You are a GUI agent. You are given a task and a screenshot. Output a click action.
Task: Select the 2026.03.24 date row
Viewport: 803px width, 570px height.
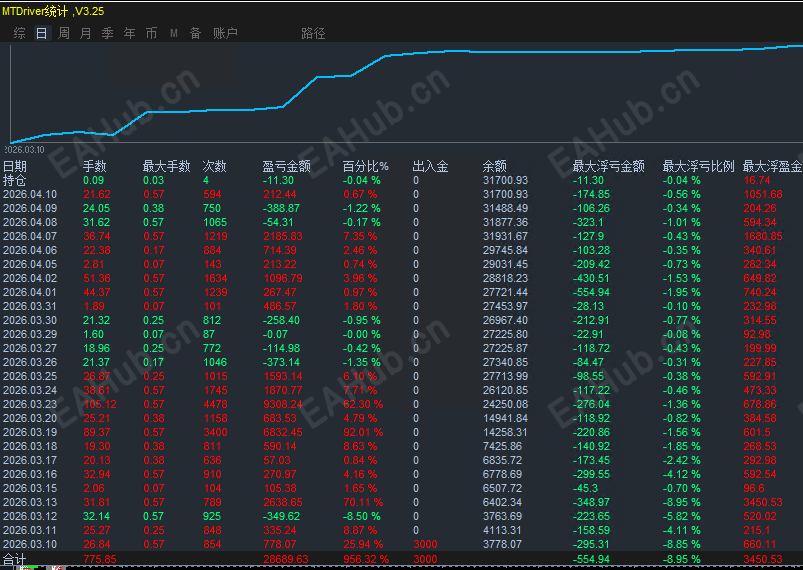tap(402, 390)
